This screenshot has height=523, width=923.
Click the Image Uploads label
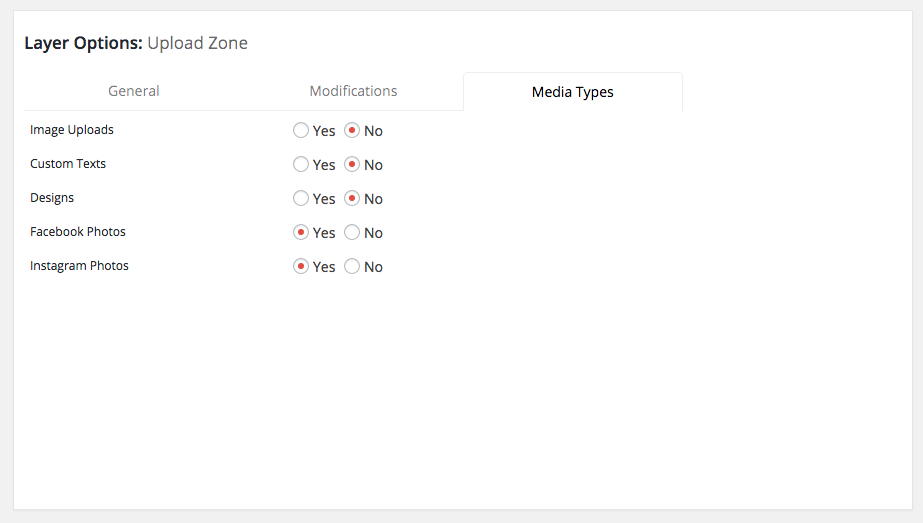tap(72, 130)
